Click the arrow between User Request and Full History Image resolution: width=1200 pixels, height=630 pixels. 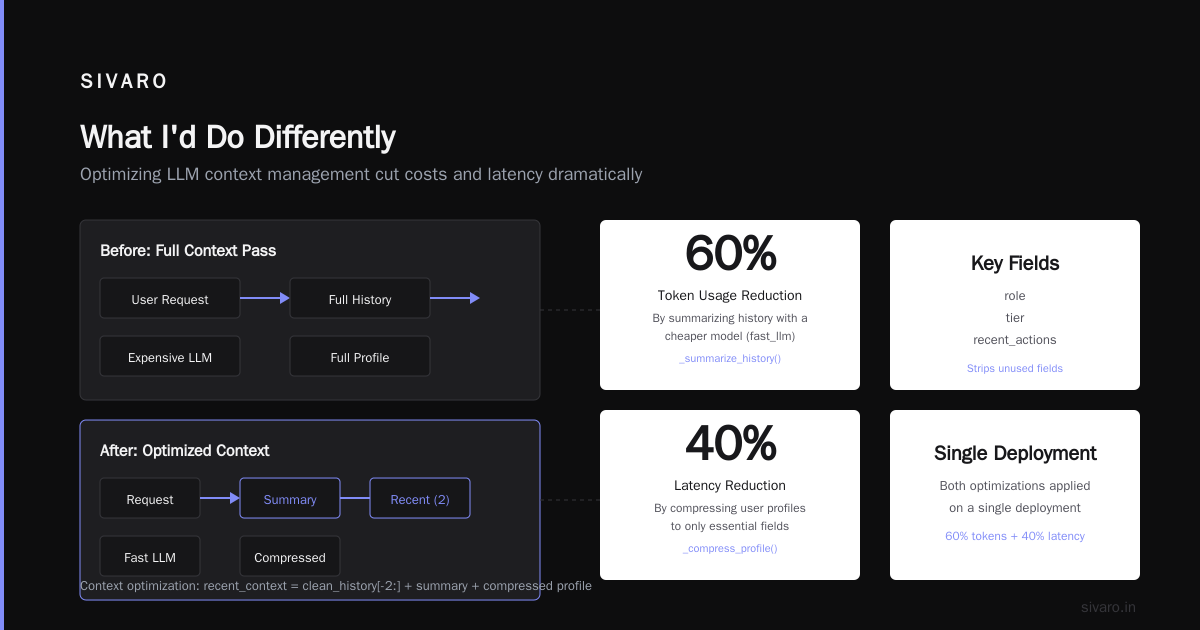coord(265,298)
